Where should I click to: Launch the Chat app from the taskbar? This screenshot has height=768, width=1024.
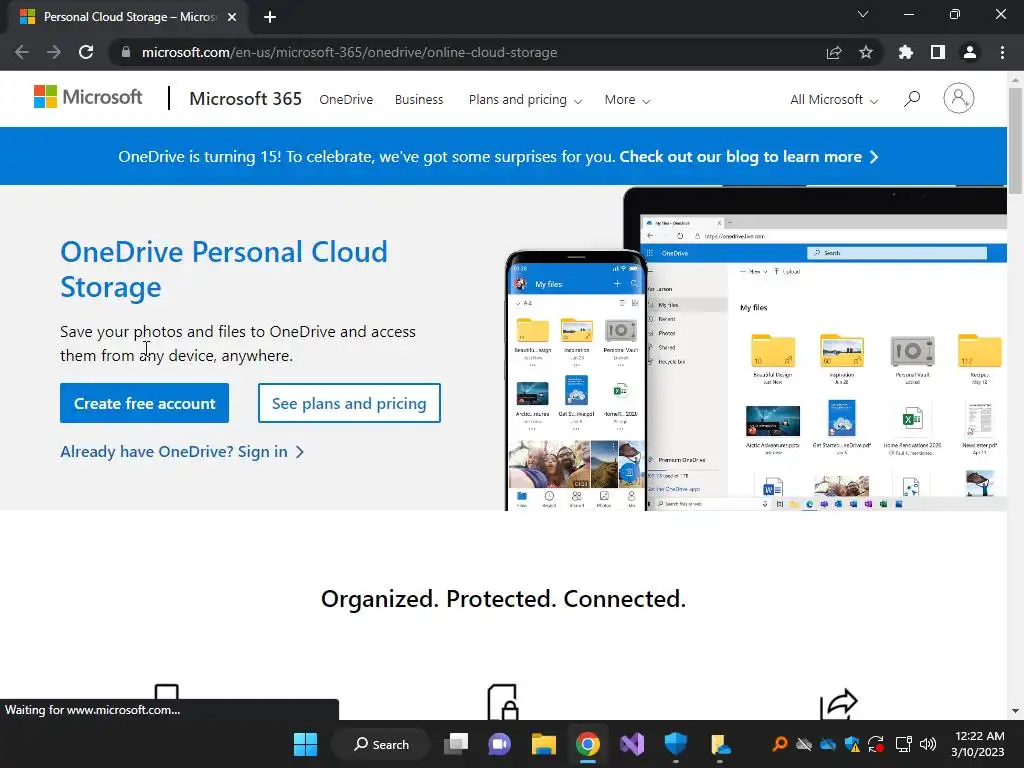pyautogui.click(x=500, y=744)
